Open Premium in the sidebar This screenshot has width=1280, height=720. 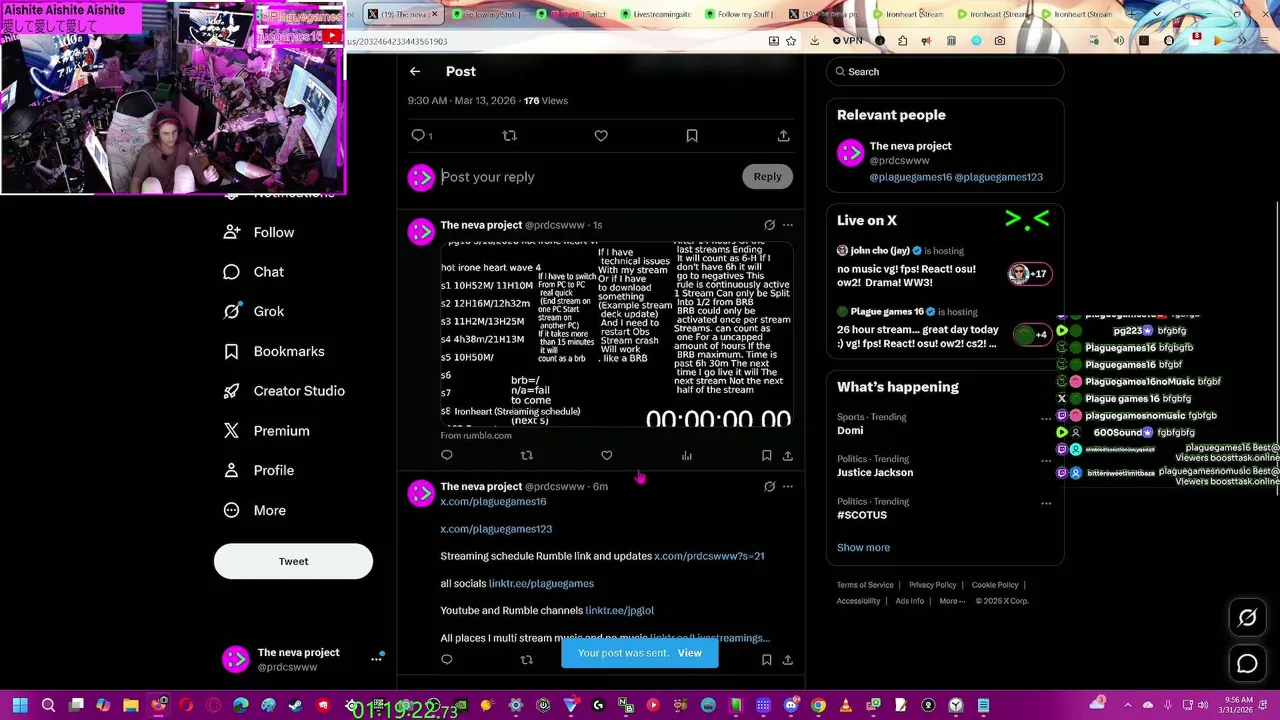267,431
